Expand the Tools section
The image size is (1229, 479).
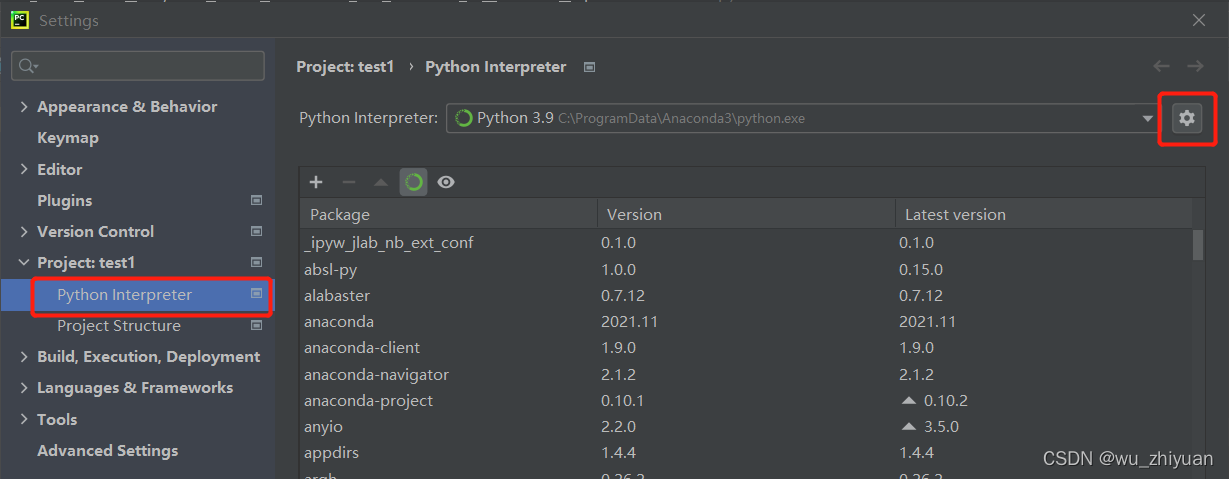(x=24, y=419)
